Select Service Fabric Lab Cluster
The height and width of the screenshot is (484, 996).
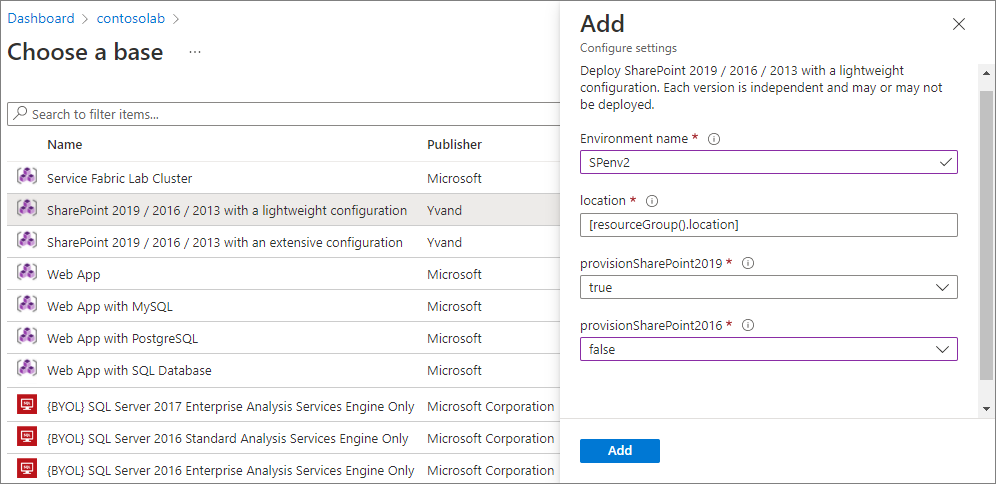119,178
